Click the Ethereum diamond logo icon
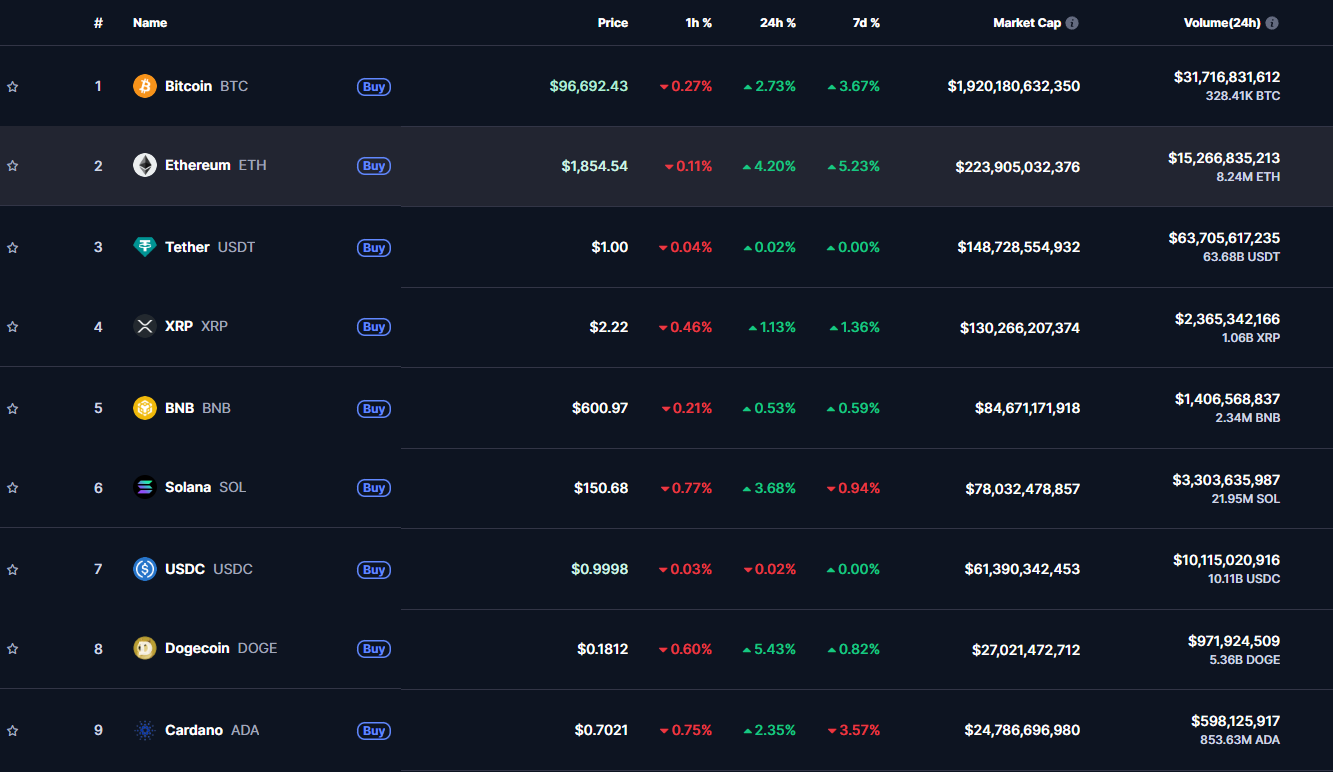The image size is (1333, 772). 145,165
